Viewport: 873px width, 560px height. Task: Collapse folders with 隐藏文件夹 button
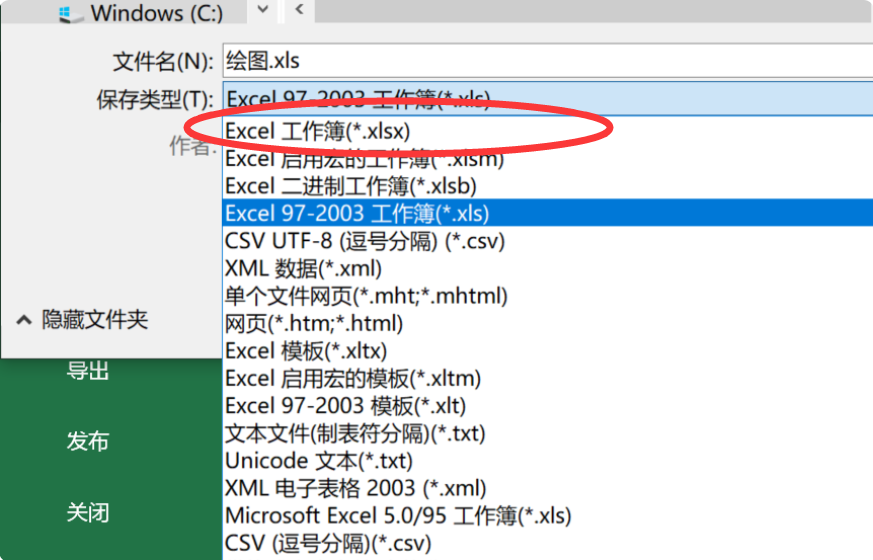pyautogui.click(x=82, y=320)
